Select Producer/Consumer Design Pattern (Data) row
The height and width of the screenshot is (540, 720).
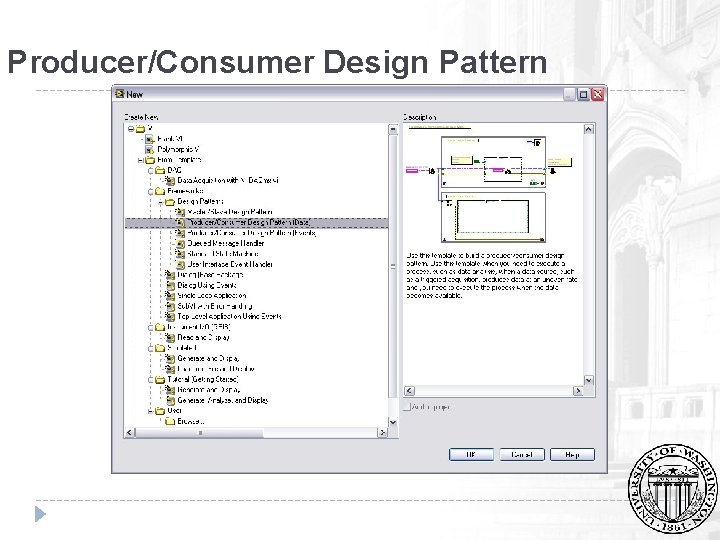click(257, 223)
